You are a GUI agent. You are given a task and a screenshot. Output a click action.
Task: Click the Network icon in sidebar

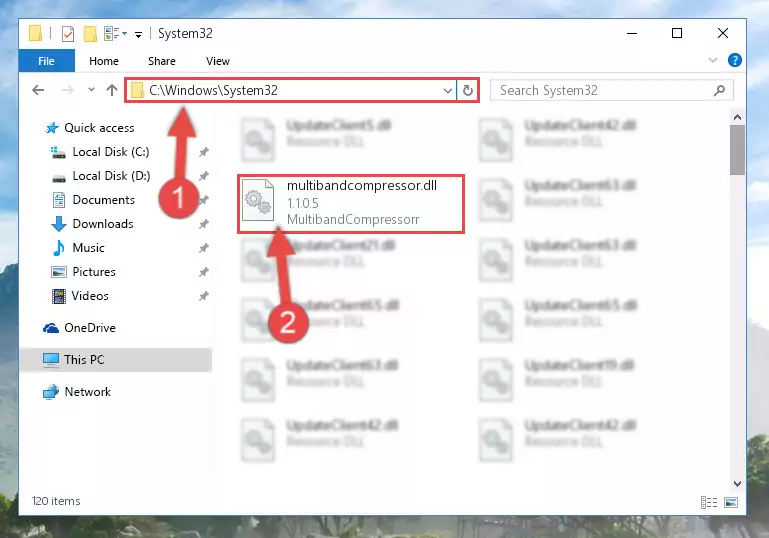click(51, 392)
